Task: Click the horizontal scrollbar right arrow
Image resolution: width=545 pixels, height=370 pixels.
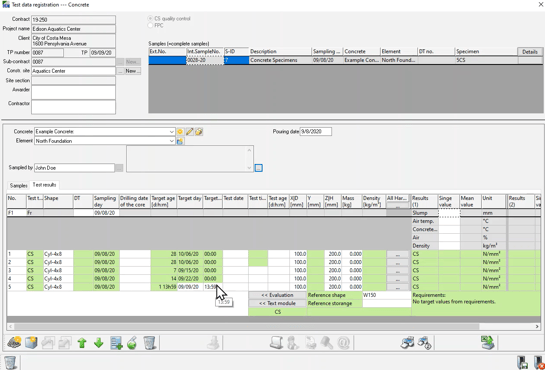Action: 537,327
